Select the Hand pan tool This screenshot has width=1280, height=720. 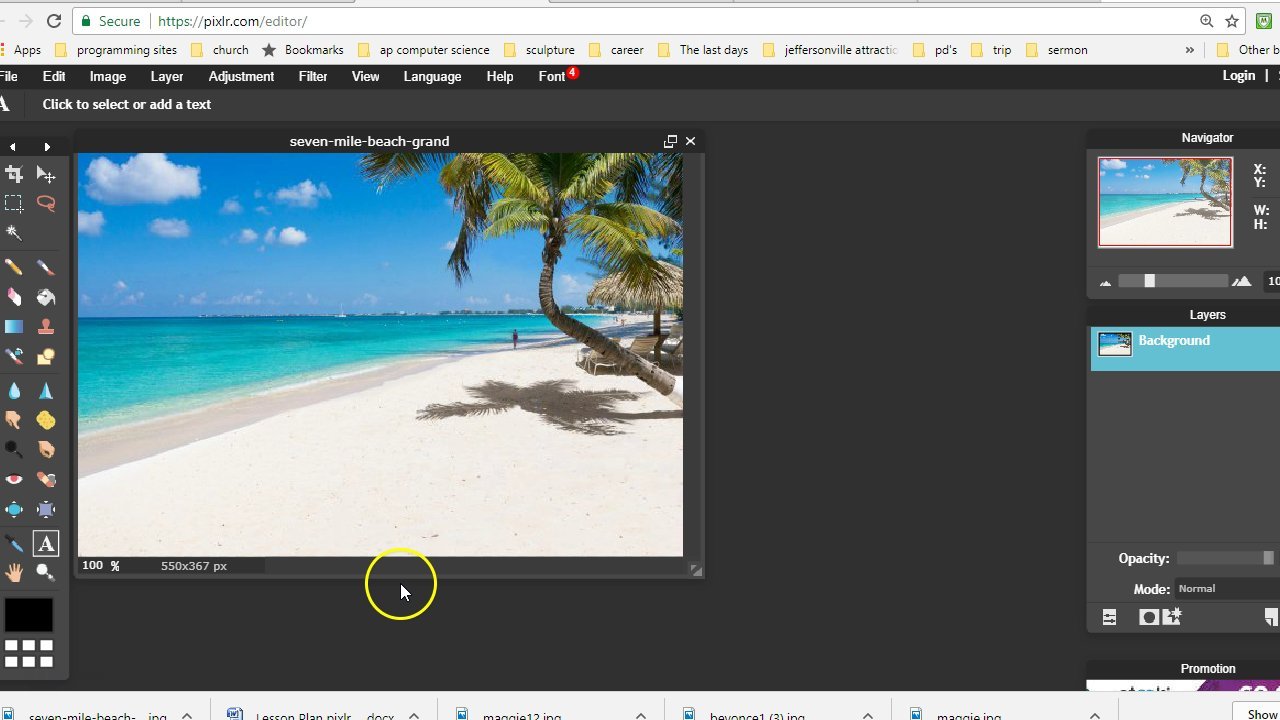click(x=14, y=572)
